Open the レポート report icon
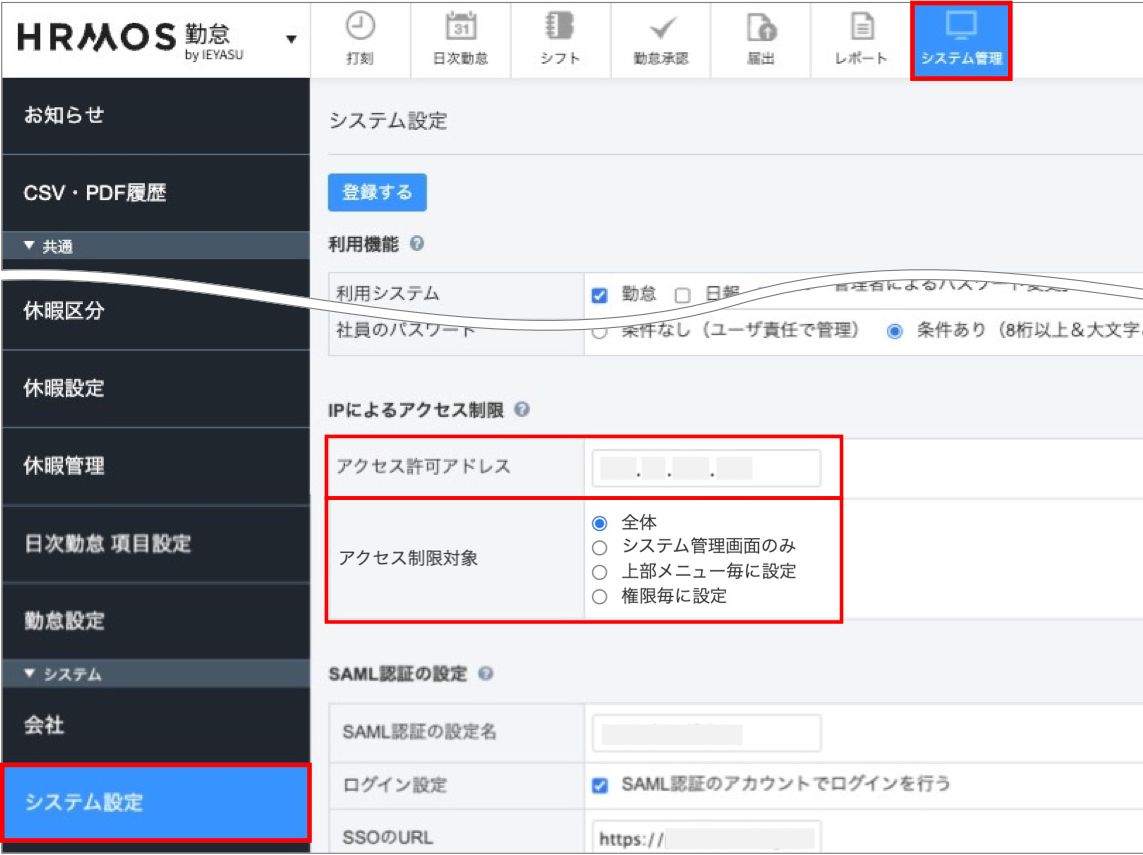This screenshot has height=855, width=1143. (861, 40)
